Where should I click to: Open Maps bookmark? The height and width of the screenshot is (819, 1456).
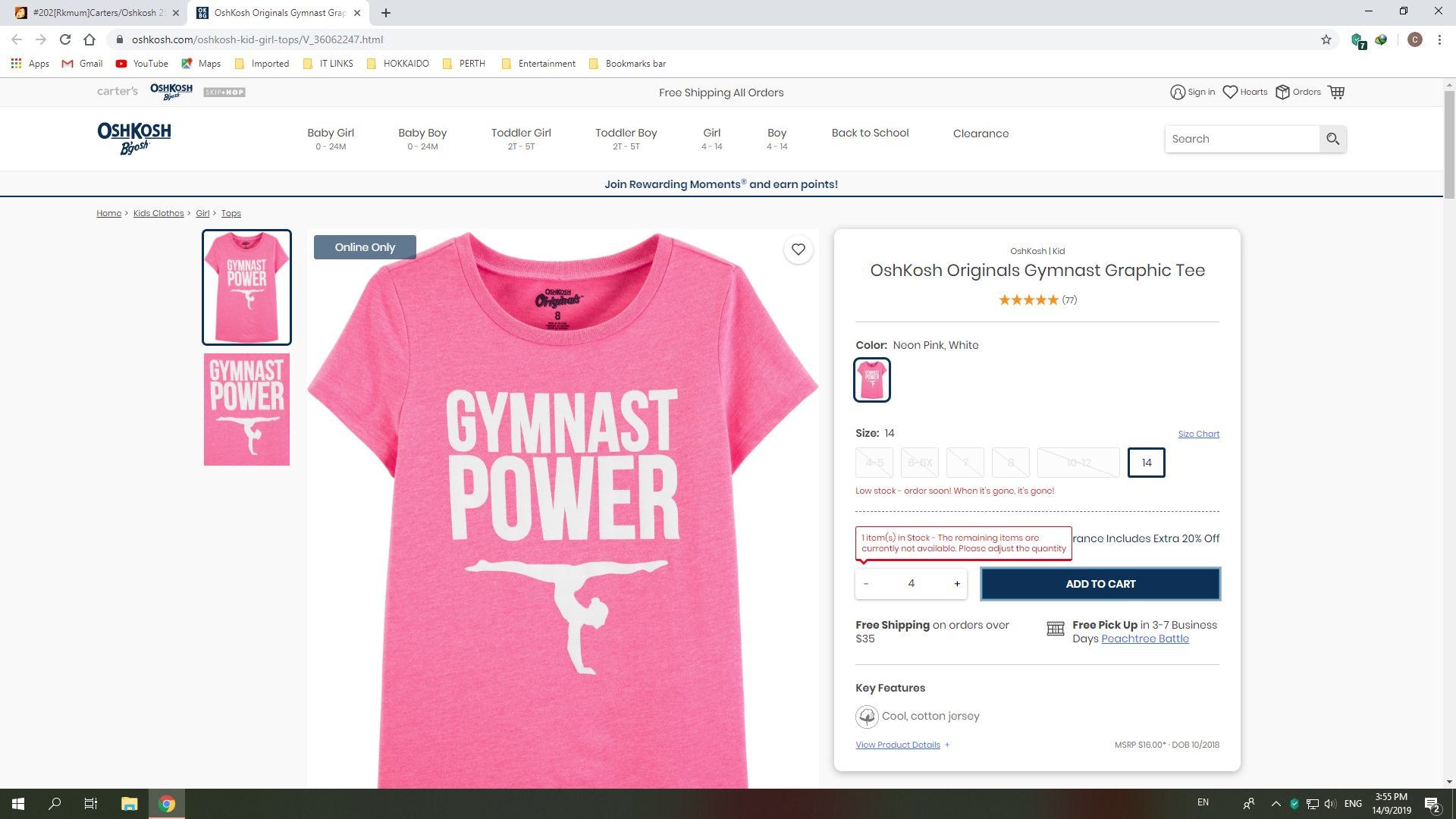201,64
